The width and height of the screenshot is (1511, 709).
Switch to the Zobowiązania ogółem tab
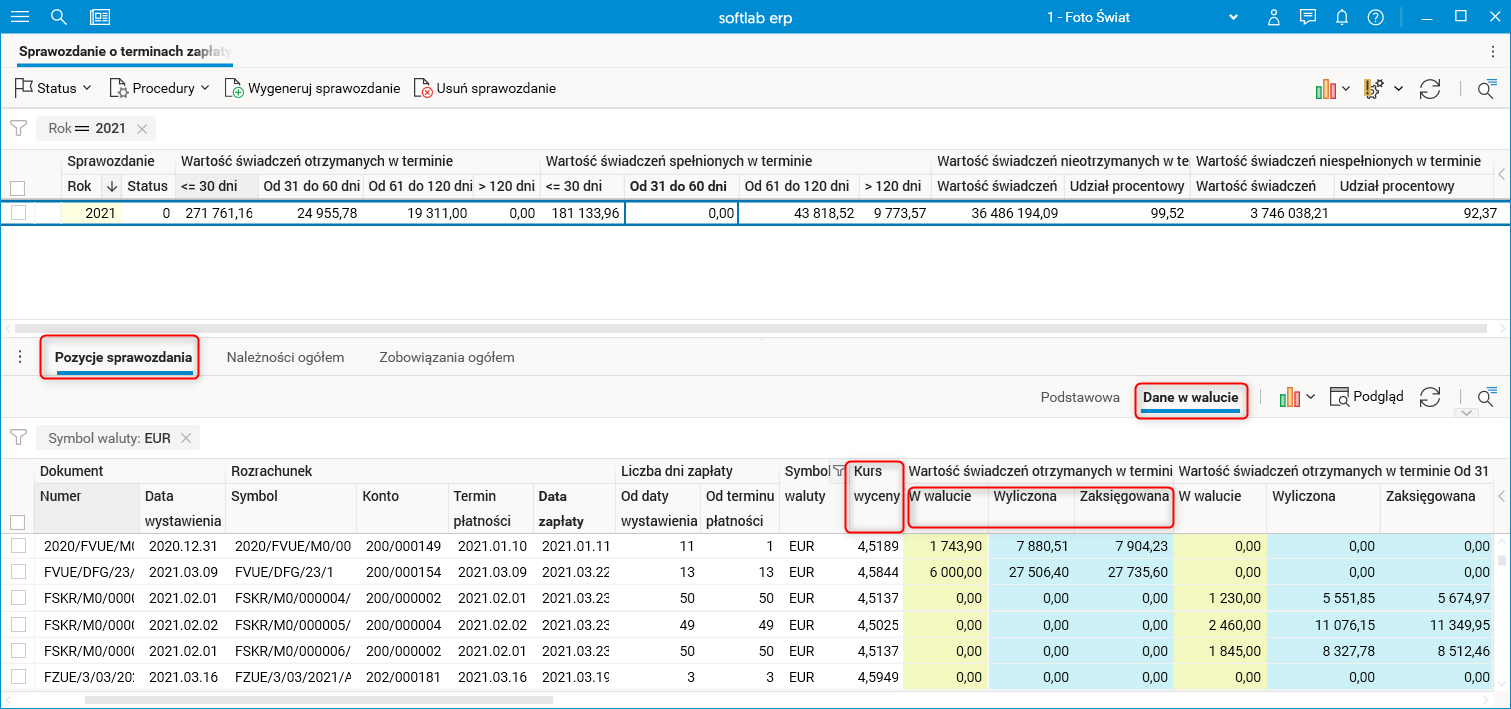[x=447, y=357]
